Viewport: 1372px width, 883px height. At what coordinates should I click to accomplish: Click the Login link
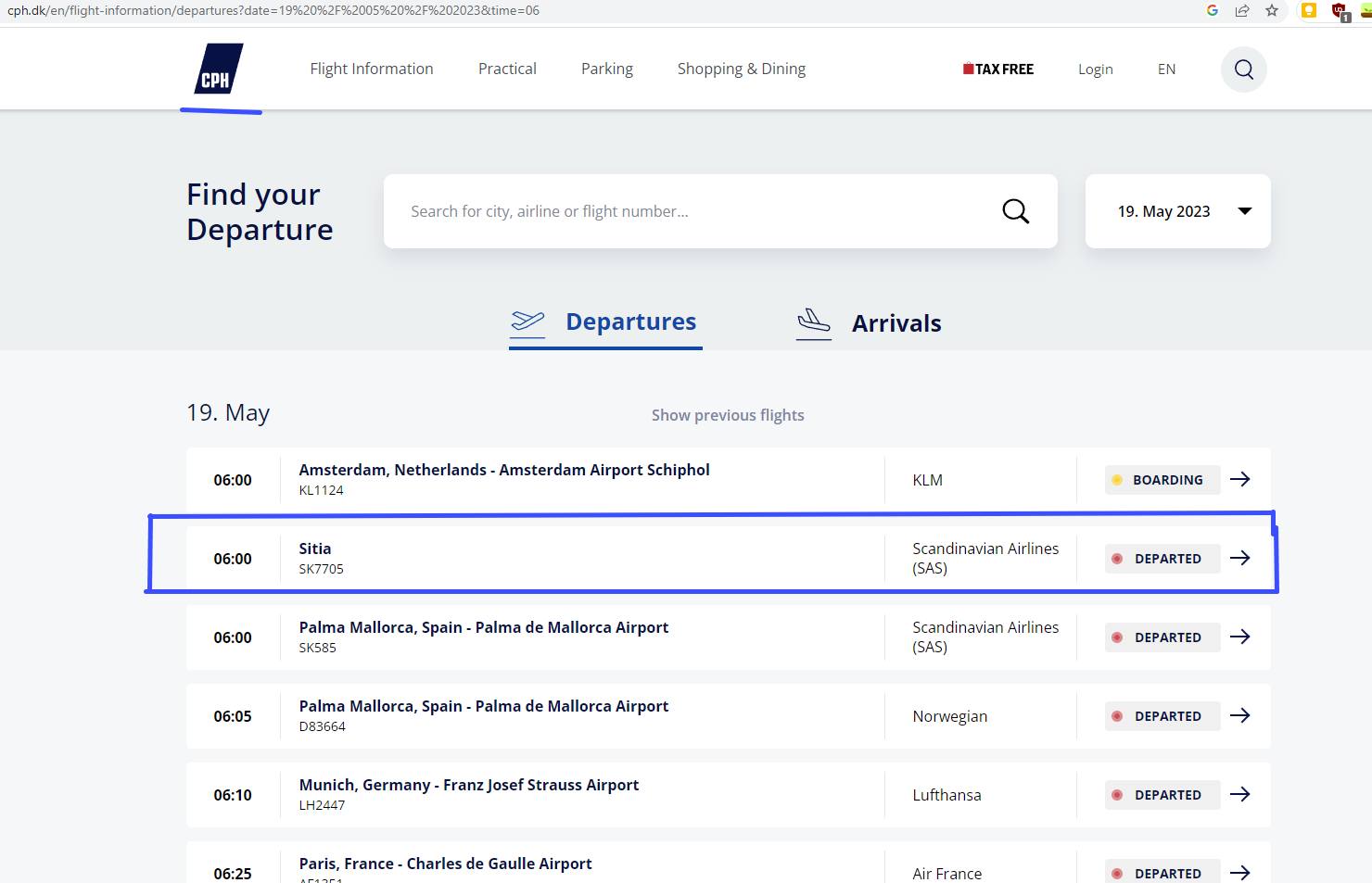click(1095, 69)
